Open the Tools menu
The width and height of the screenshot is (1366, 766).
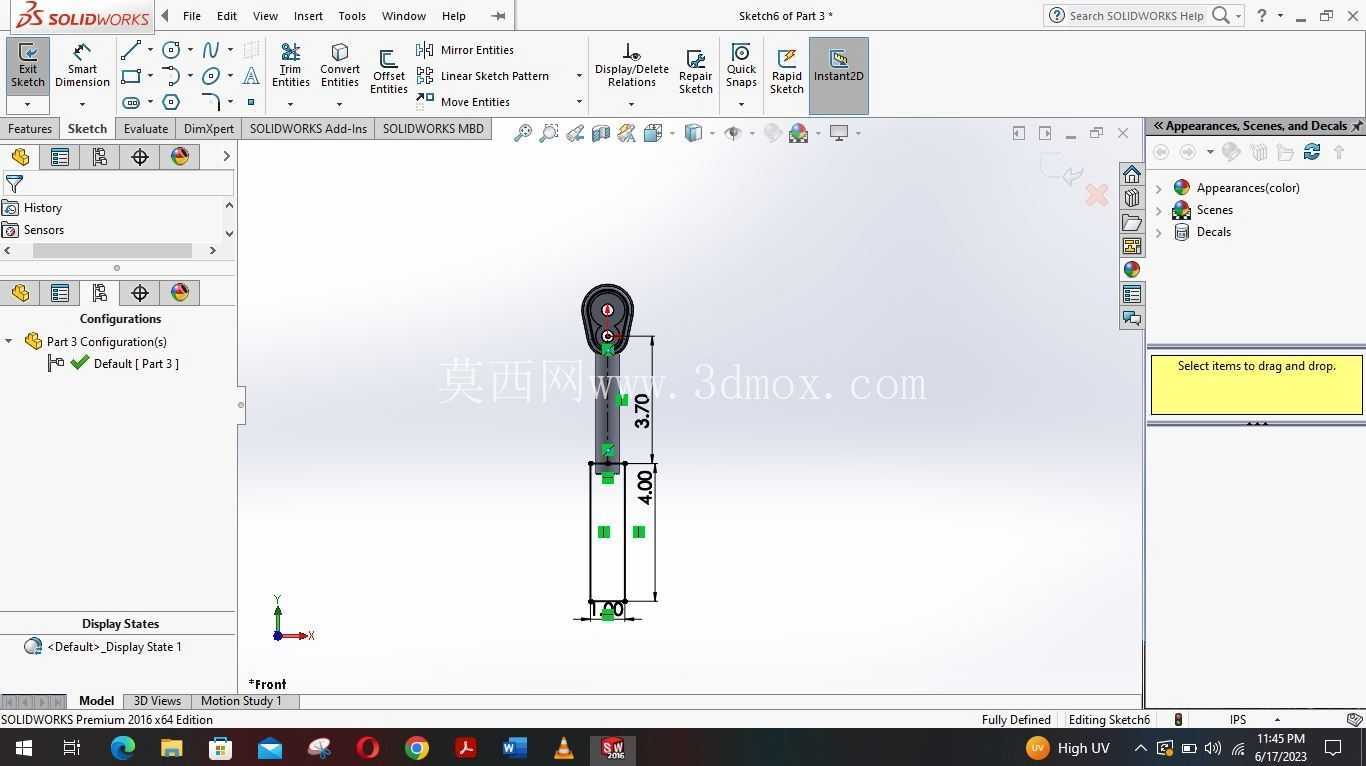352,16
